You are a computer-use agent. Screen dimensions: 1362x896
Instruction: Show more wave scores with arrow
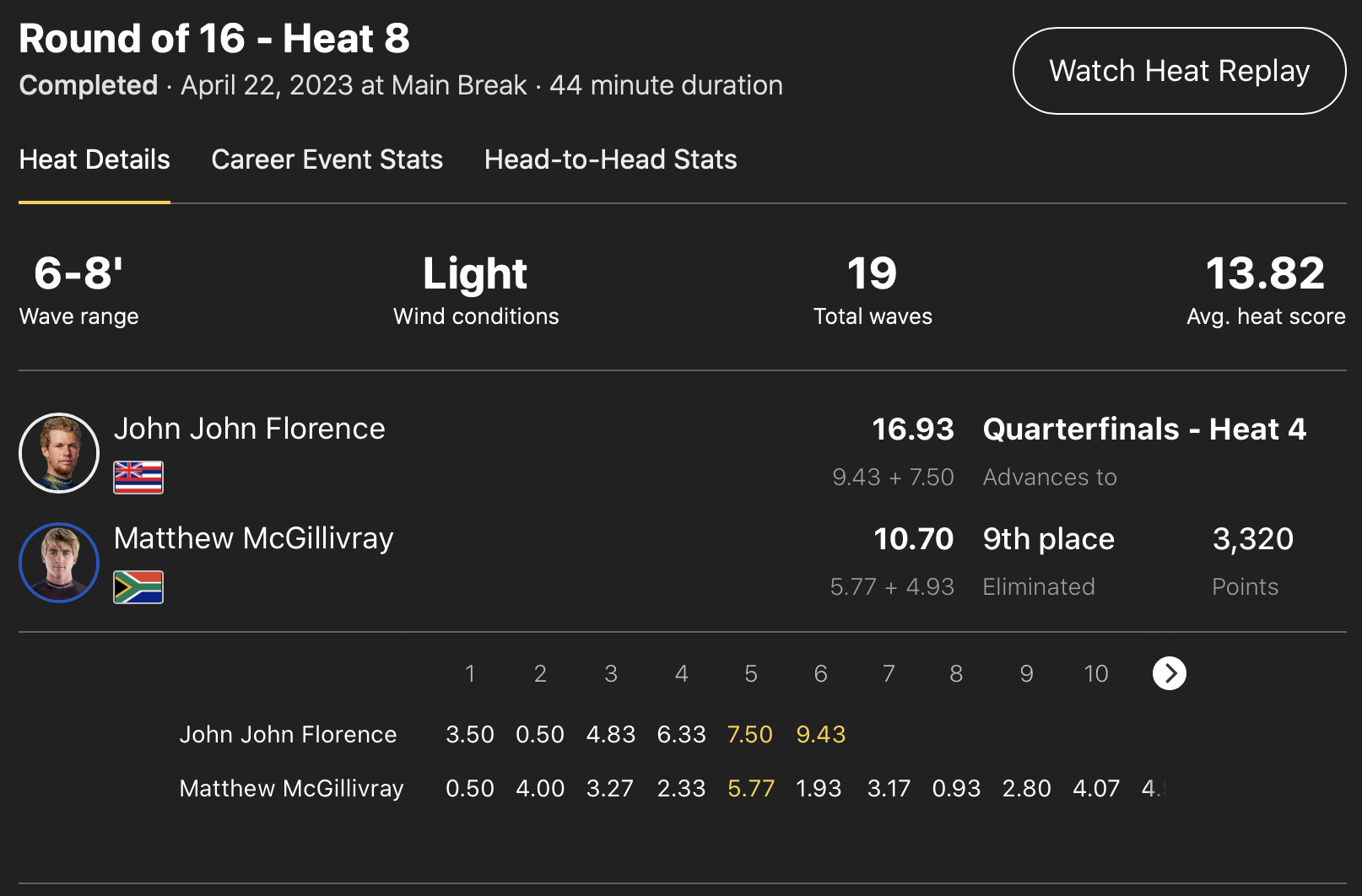pos(1170,673)
